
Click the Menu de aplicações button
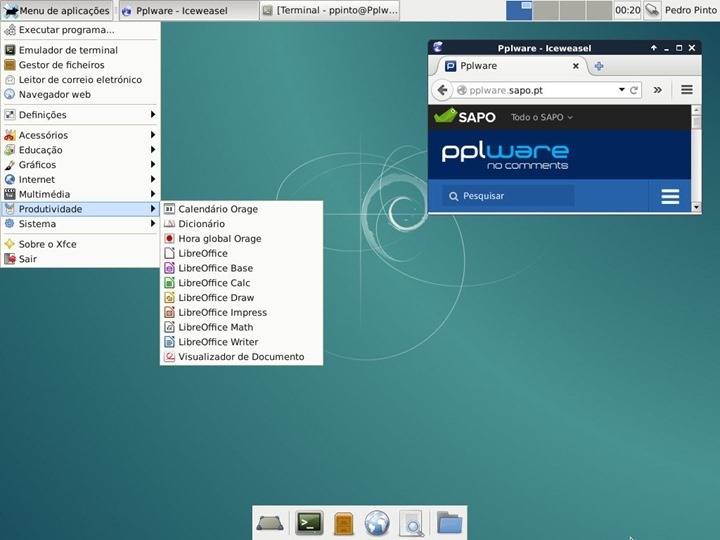[56, 11]
